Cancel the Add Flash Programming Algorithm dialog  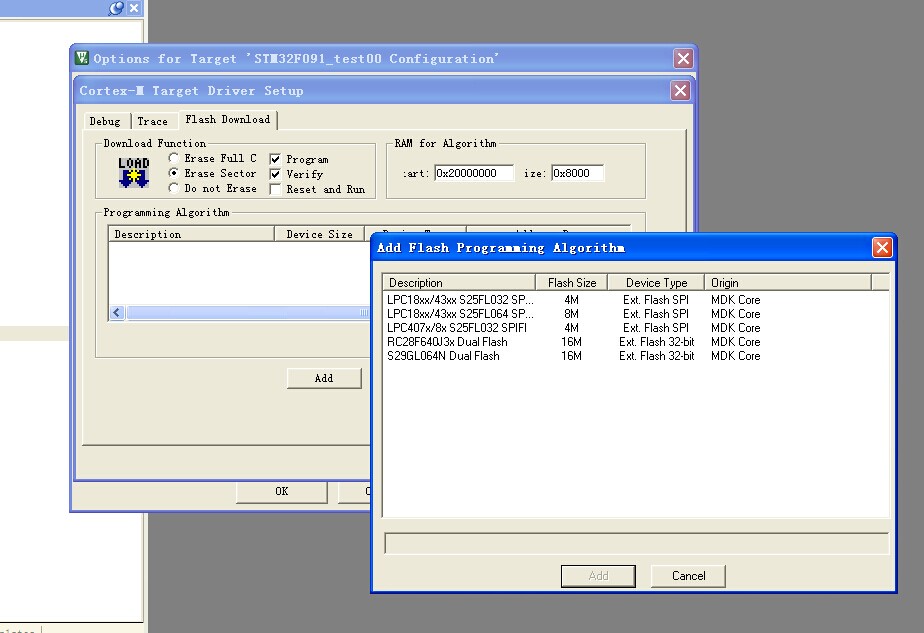688,576
